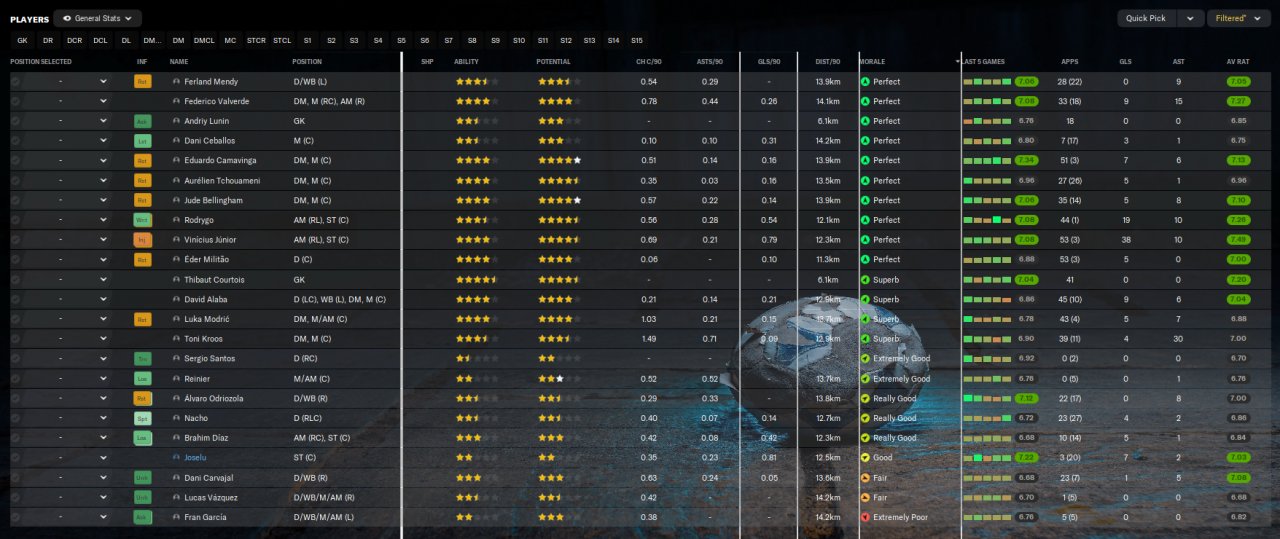1280x539 pixels.
Task: Click the player profile icon beside Joselu
Action: pyautogui.click(x=177, y=458)
